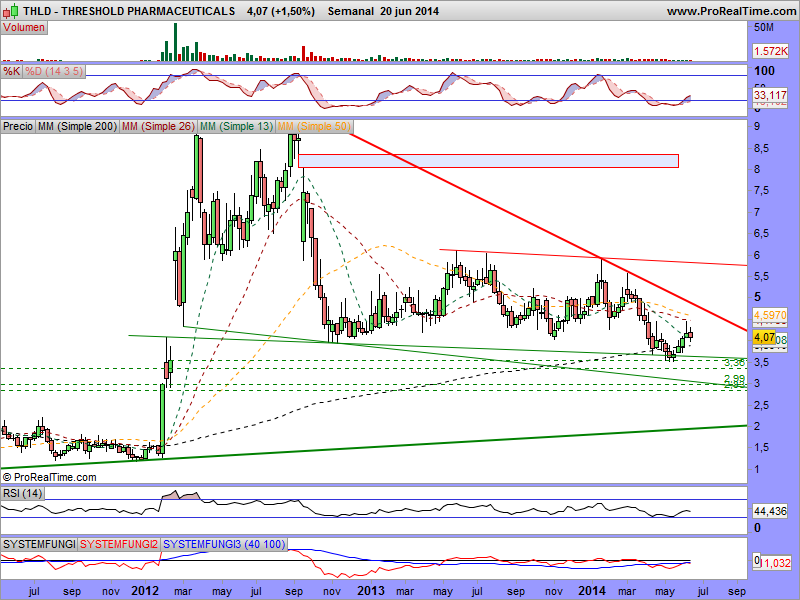Select the MM (Simple 26) label
This screenshot has width=800, height=600.
158,126
